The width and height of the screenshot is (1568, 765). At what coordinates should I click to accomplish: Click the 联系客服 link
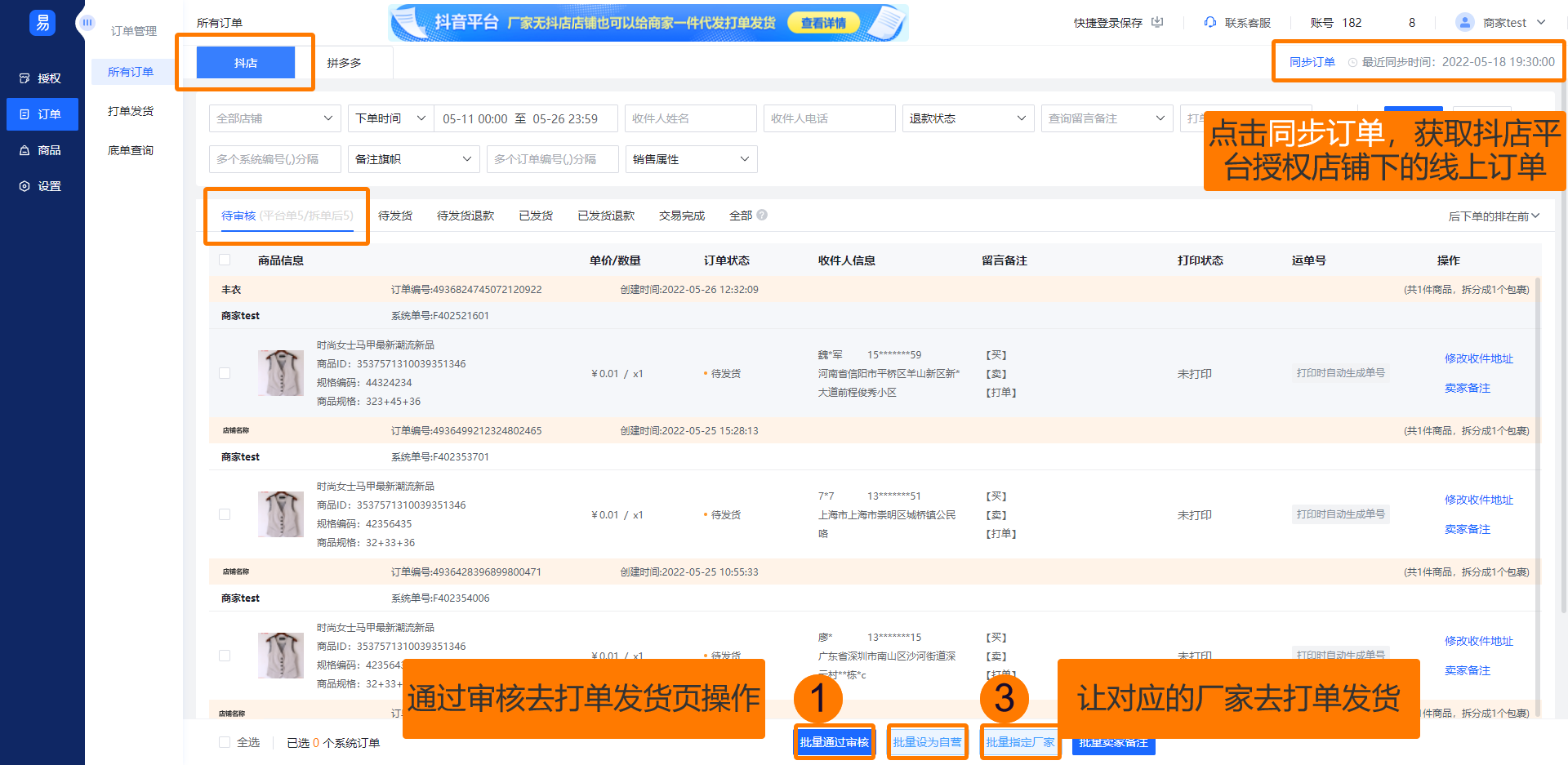pyautogui.click(x=1247, y=23)
